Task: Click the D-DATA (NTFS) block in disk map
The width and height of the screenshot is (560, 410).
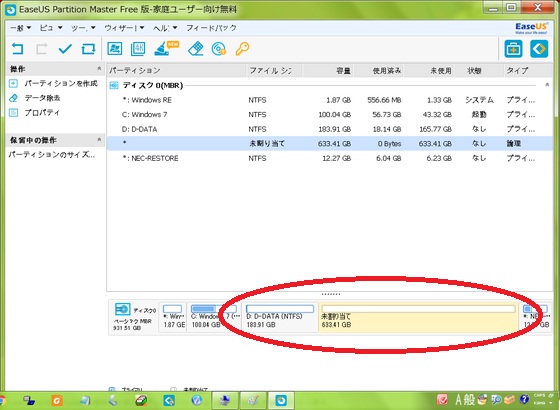Action: pos(280,317)
